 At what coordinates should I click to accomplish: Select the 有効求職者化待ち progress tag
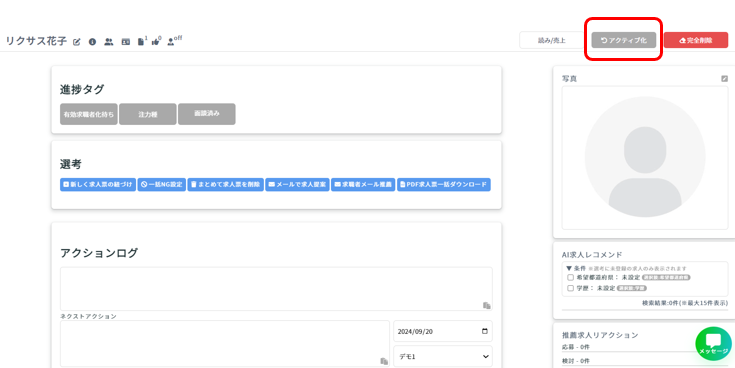click(x=89, y=114)
